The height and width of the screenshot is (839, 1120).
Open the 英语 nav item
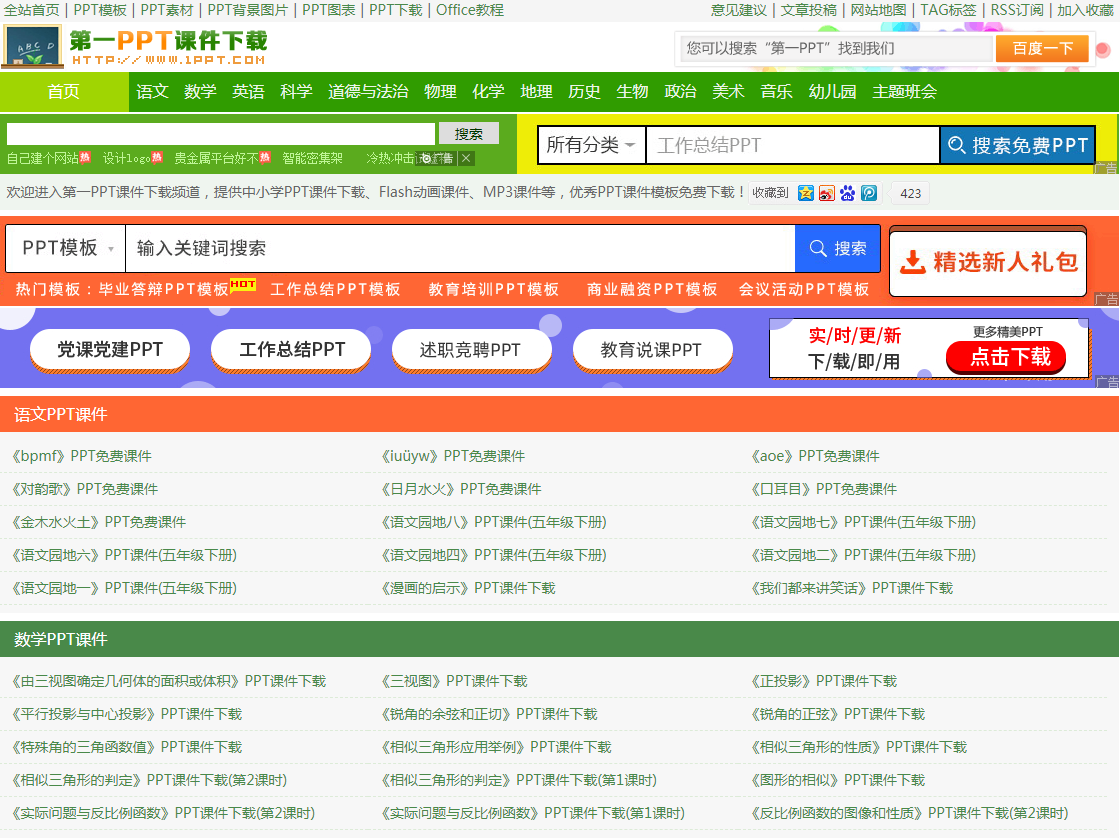pos(248,91)
